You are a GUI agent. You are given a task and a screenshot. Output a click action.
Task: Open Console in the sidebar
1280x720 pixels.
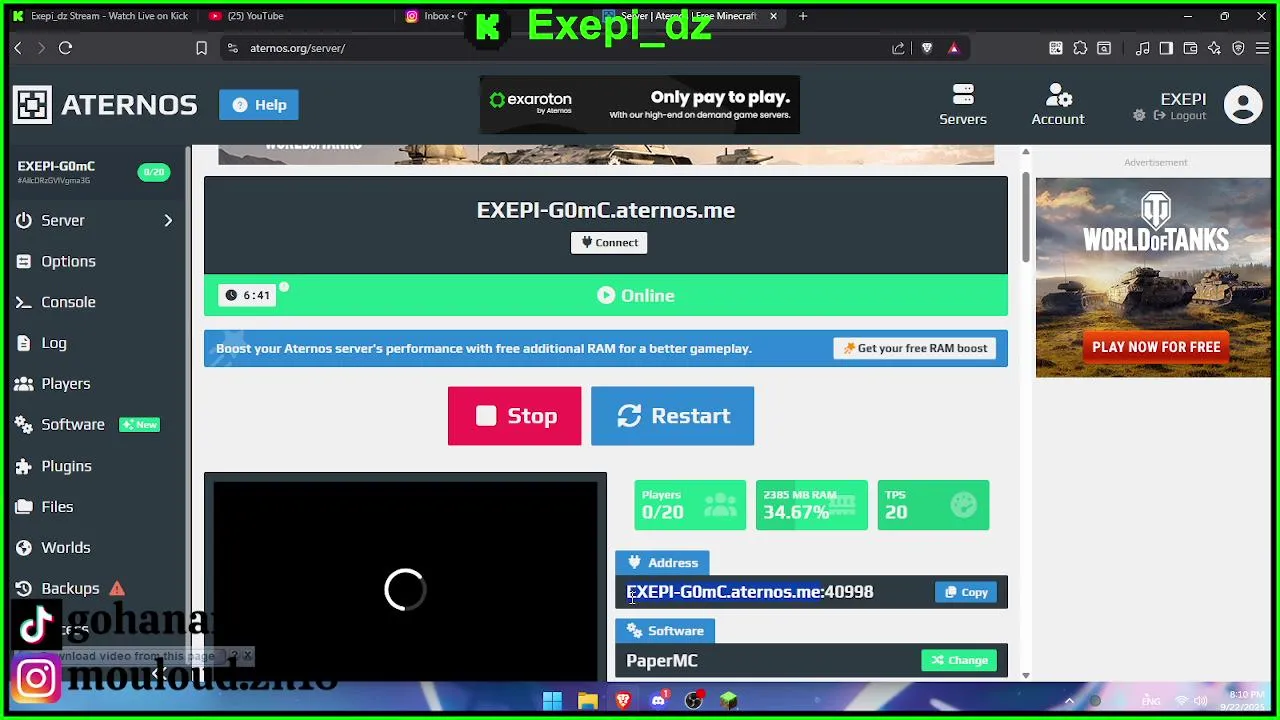click(x=68, y=302)
